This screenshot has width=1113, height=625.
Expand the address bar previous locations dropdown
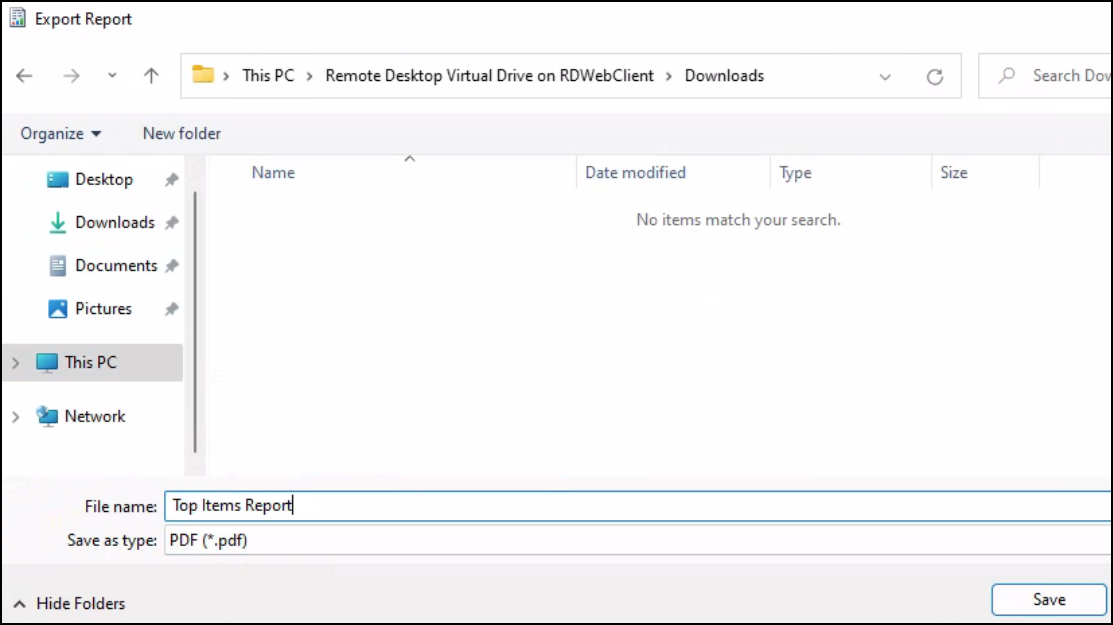click(885, 76)
